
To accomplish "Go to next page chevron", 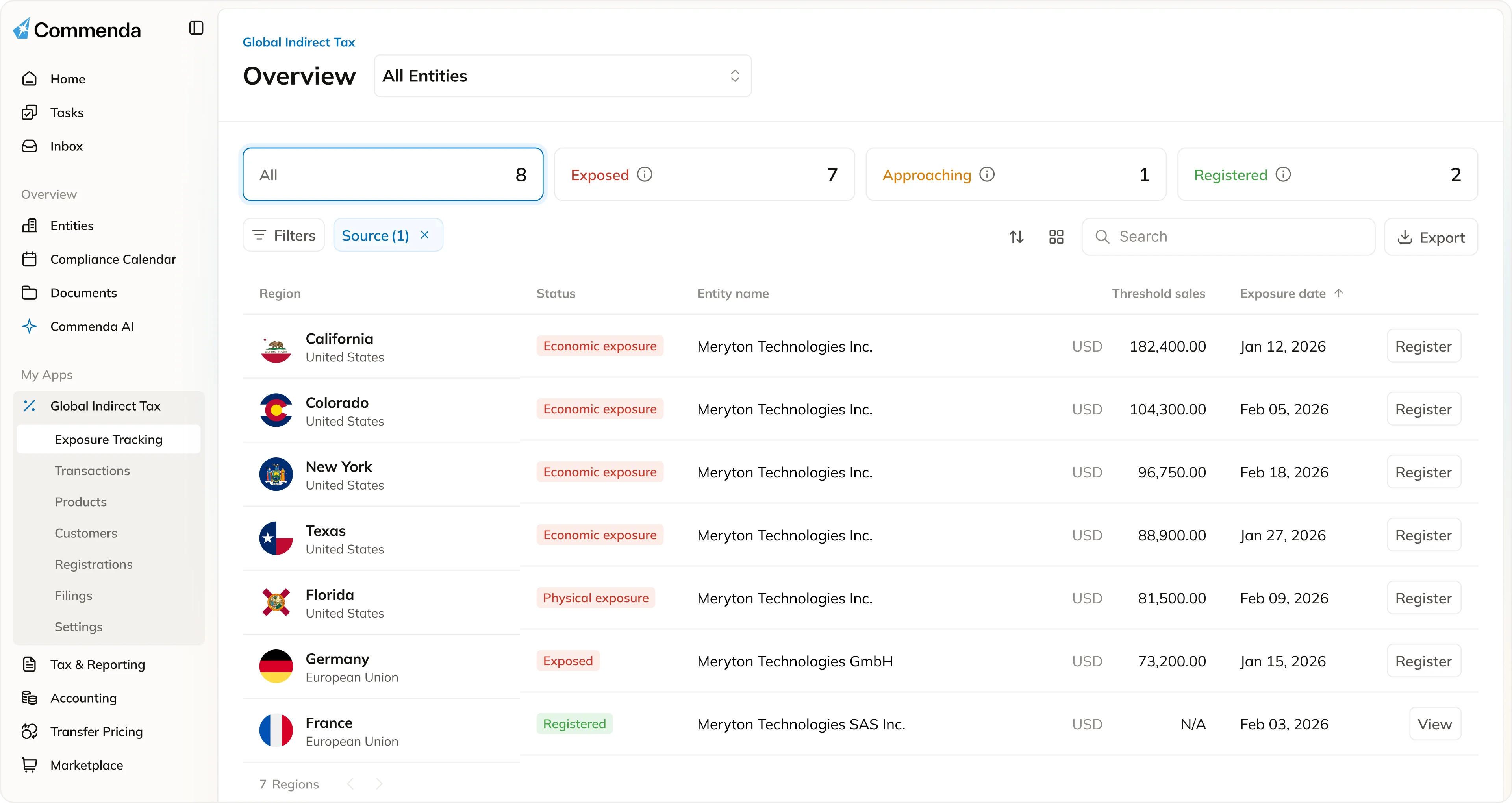I will (x=379, y=784).
